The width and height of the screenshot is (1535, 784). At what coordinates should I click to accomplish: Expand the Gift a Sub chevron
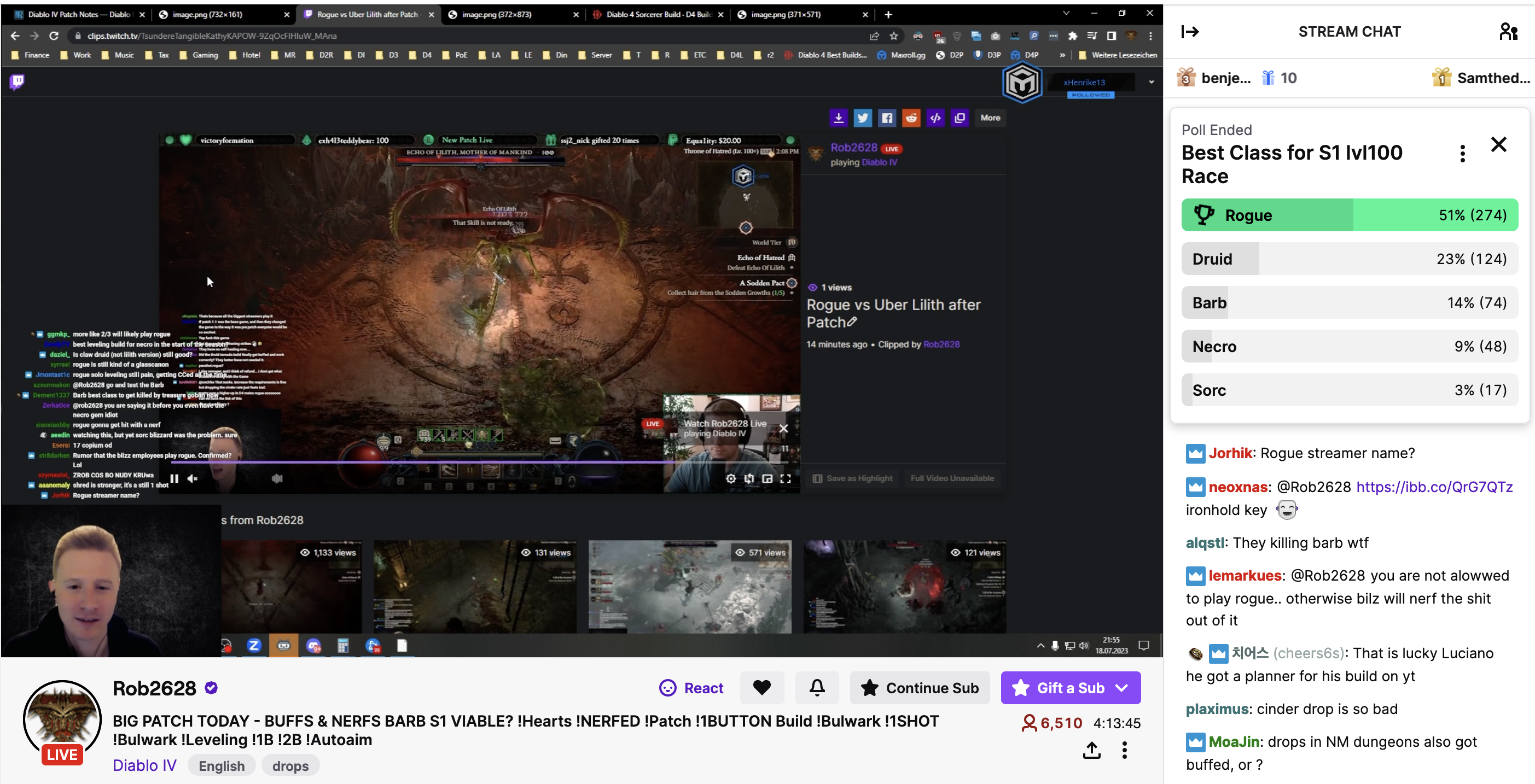point(1121,687)
